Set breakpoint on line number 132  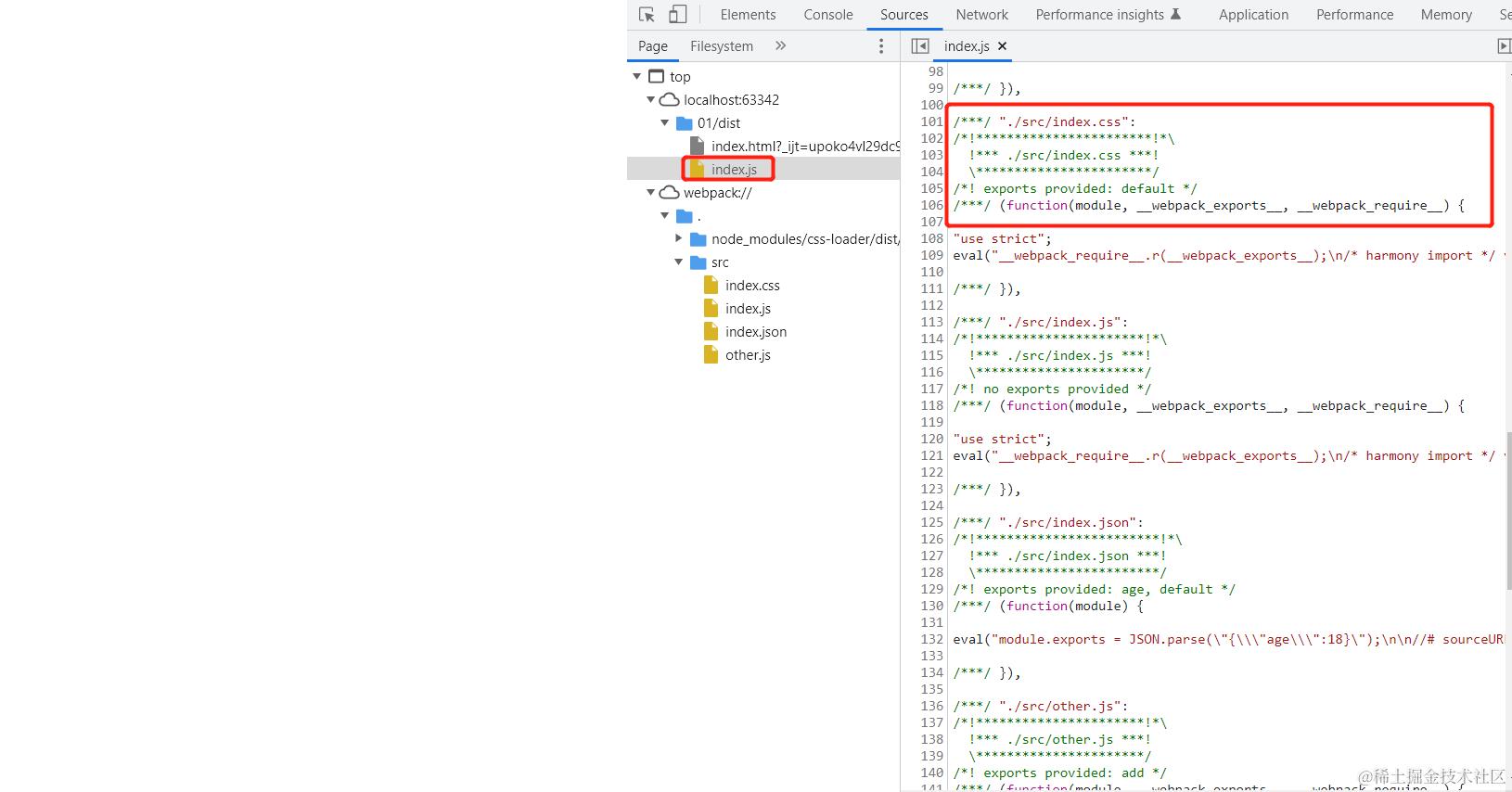coord(932,639)
